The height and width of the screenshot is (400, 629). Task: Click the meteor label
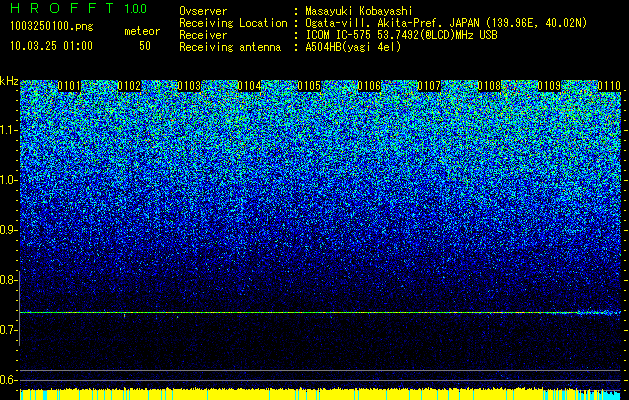click(142, 31)
